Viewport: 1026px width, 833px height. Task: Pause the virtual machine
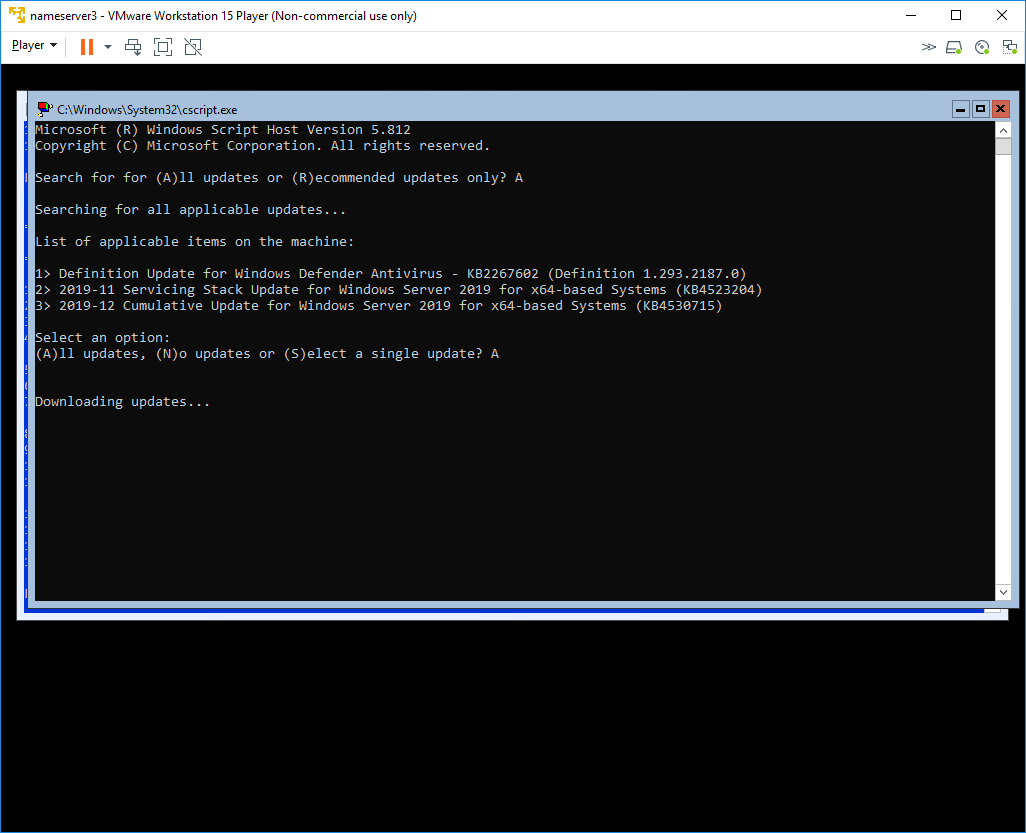pos(86,46)
